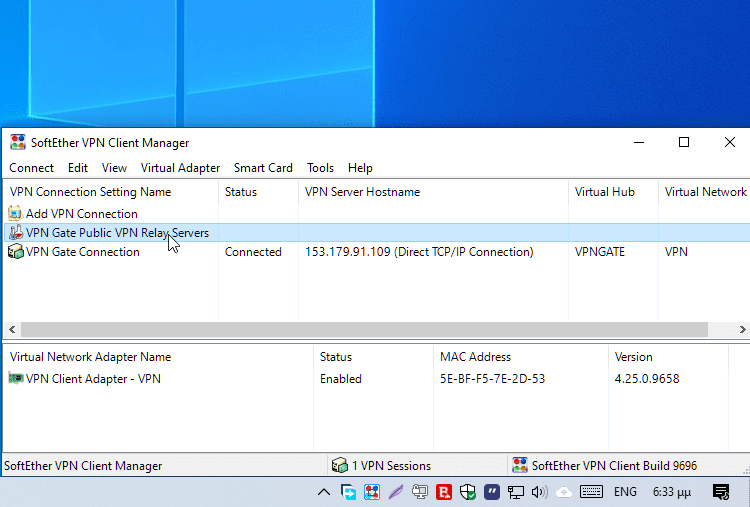Select the VPN Gate Connection row text
Viewport: 750px width, 507px height.
tap(83, 252)
